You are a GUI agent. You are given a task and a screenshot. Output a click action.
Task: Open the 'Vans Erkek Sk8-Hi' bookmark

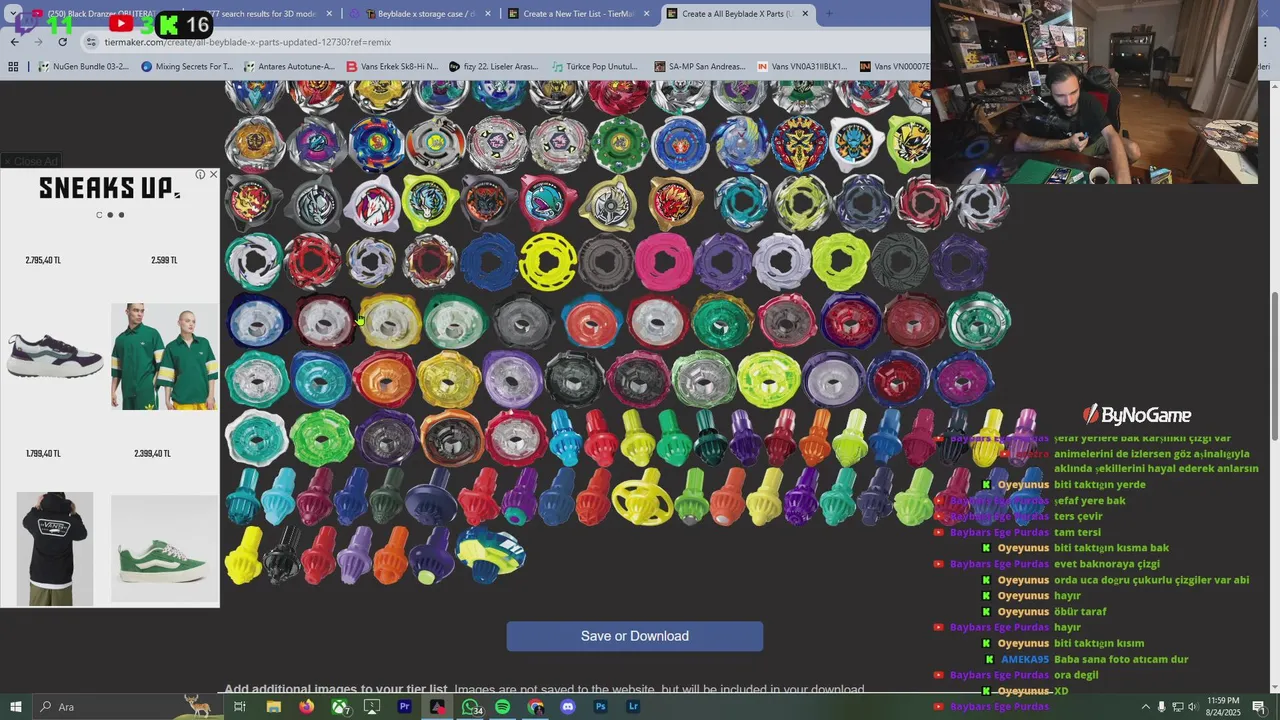click(x=392, y=67)
